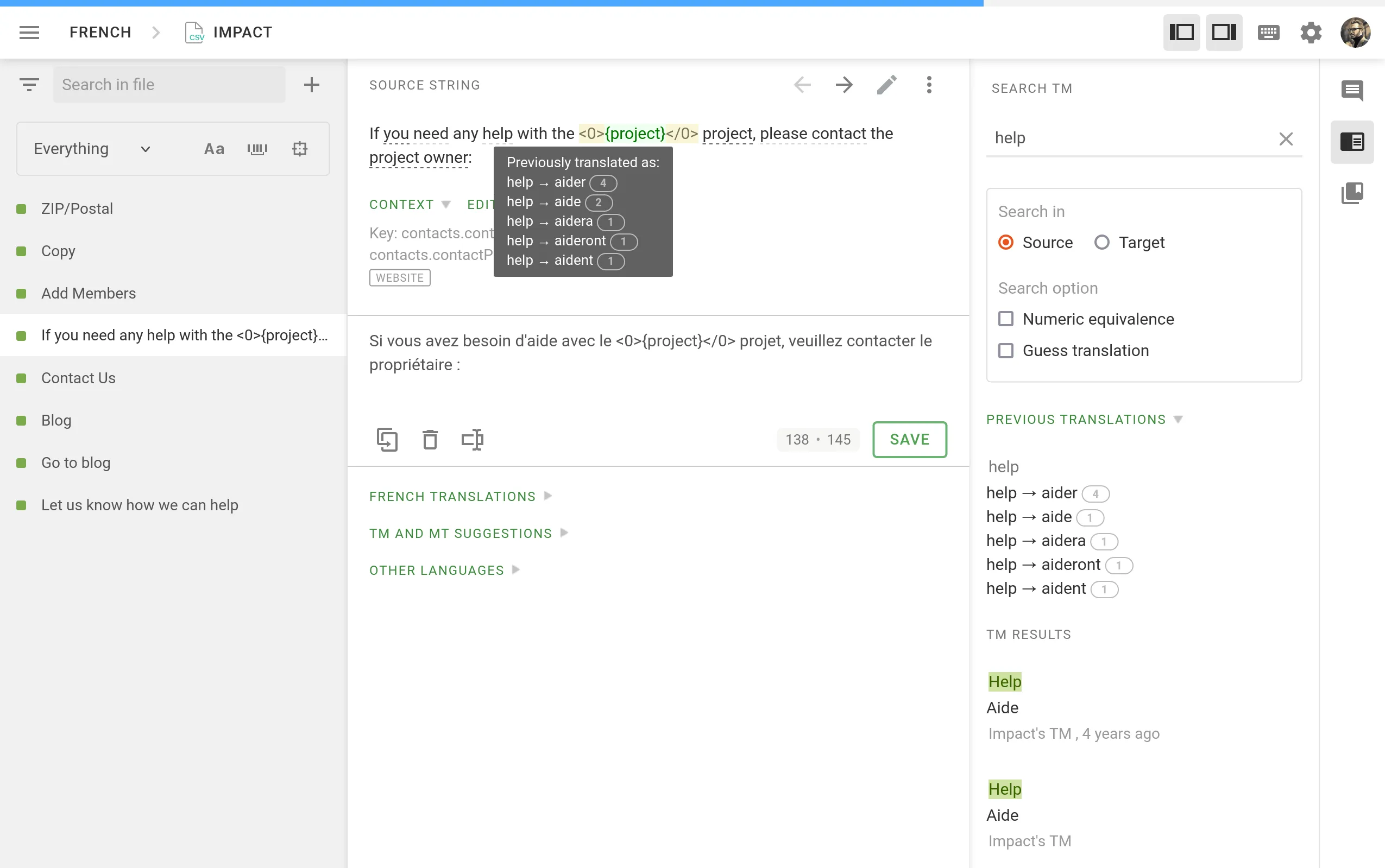Enable Numeric equivalence checkbox

(1005, 318)
